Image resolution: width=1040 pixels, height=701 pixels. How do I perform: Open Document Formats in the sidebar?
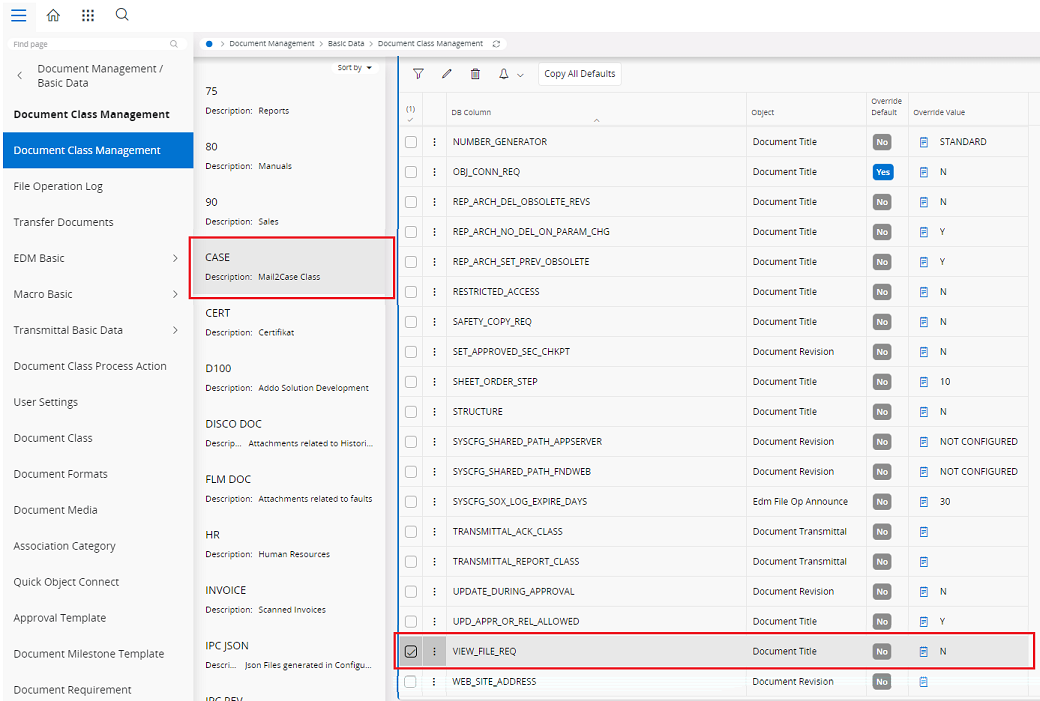[60, 474]
